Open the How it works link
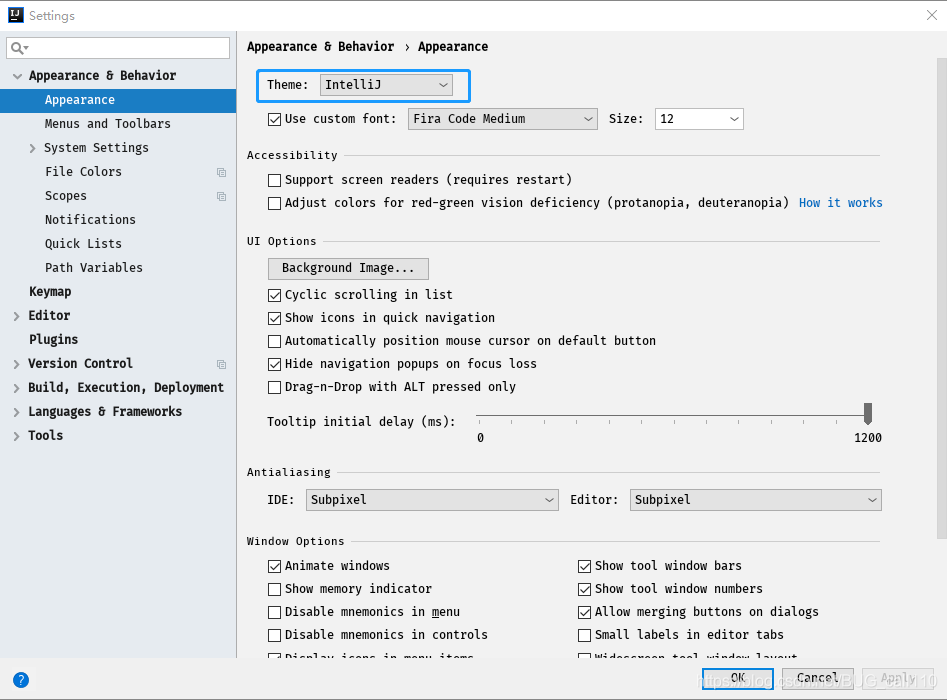947x700 pixels. (x=840, y=202)
